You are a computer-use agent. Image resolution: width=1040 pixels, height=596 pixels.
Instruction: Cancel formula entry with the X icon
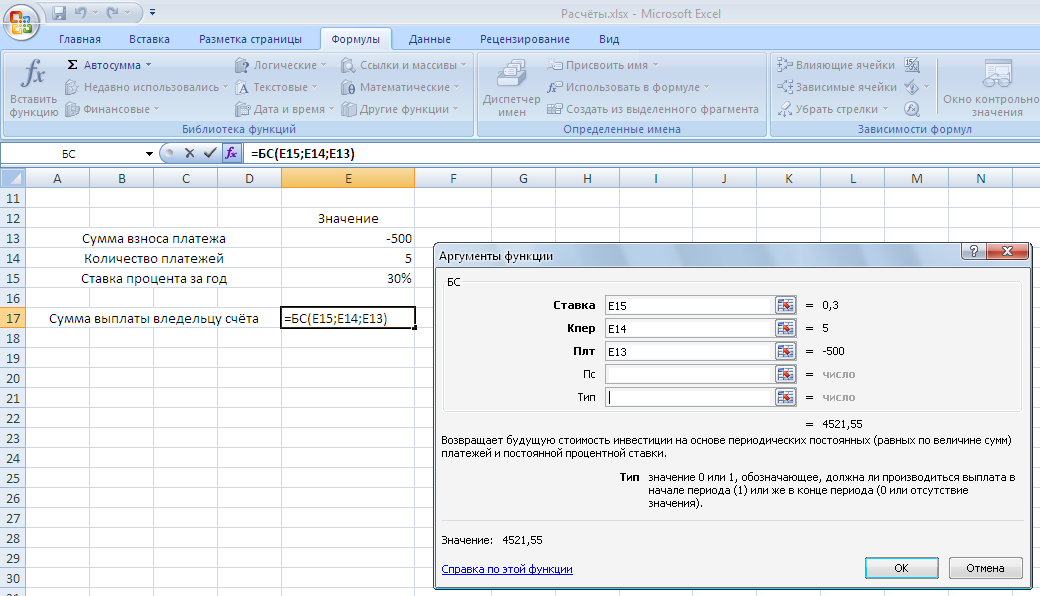click(189, 153)
